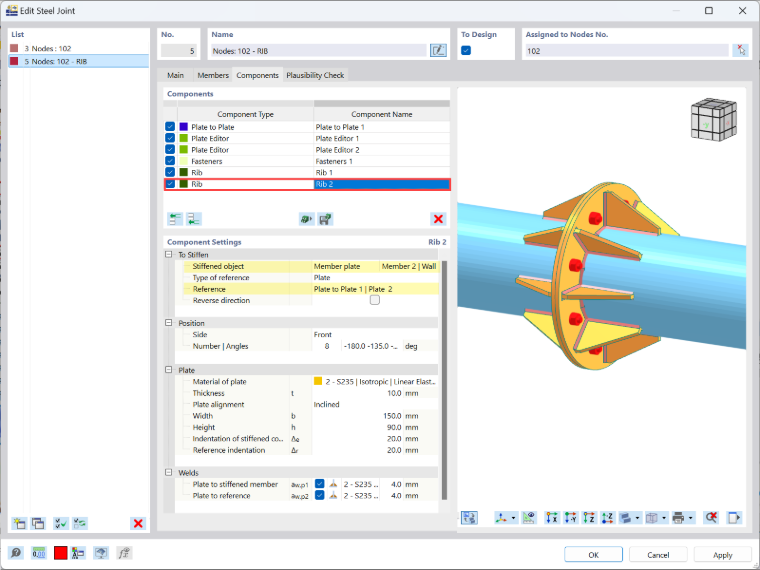Click the move component down icon
Image resolution: width=760 pixels, height=570 pixels.
(x=194, y=219)
